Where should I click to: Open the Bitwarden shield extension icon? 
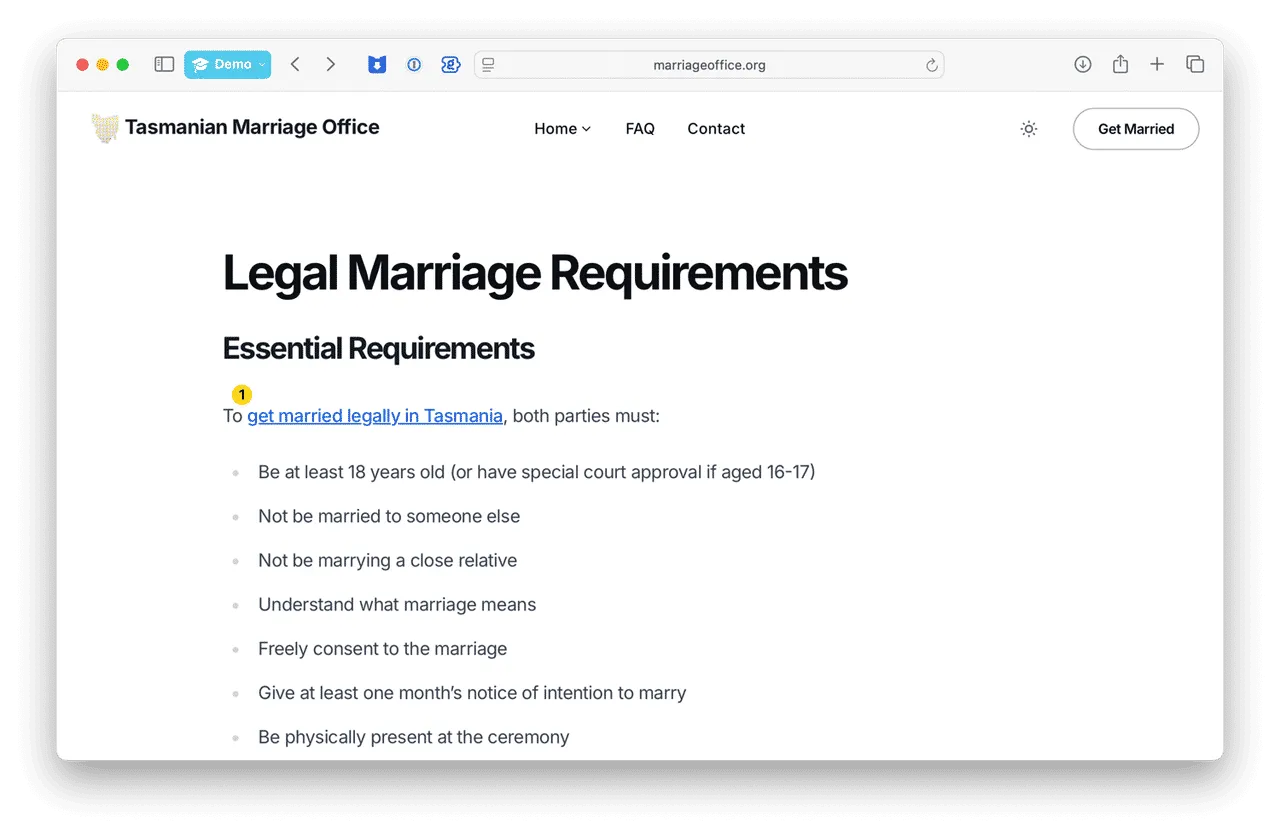coord(377,65)
